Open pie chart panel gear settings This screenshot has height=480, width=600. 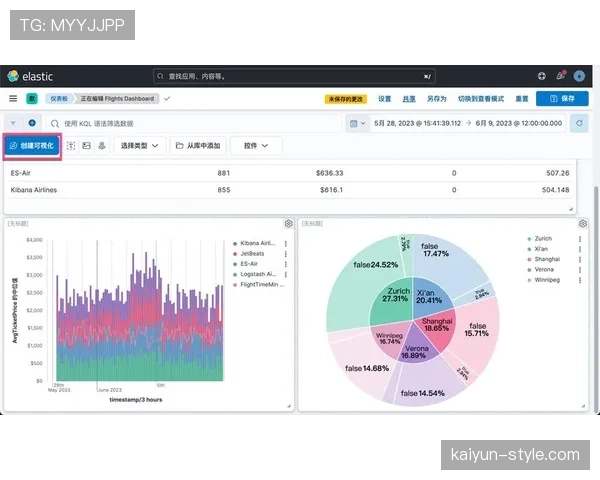click(x=582, y=224)
